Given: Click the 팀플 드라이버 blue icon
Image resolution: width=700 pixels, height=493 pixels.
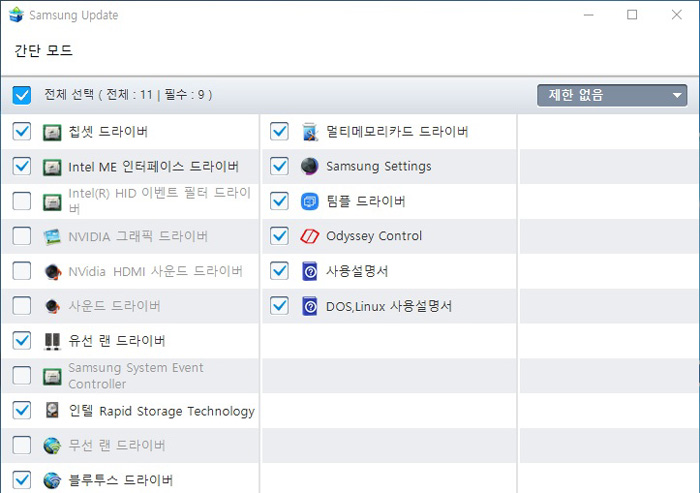Looking at the screenshot, I should coord(310,202).
